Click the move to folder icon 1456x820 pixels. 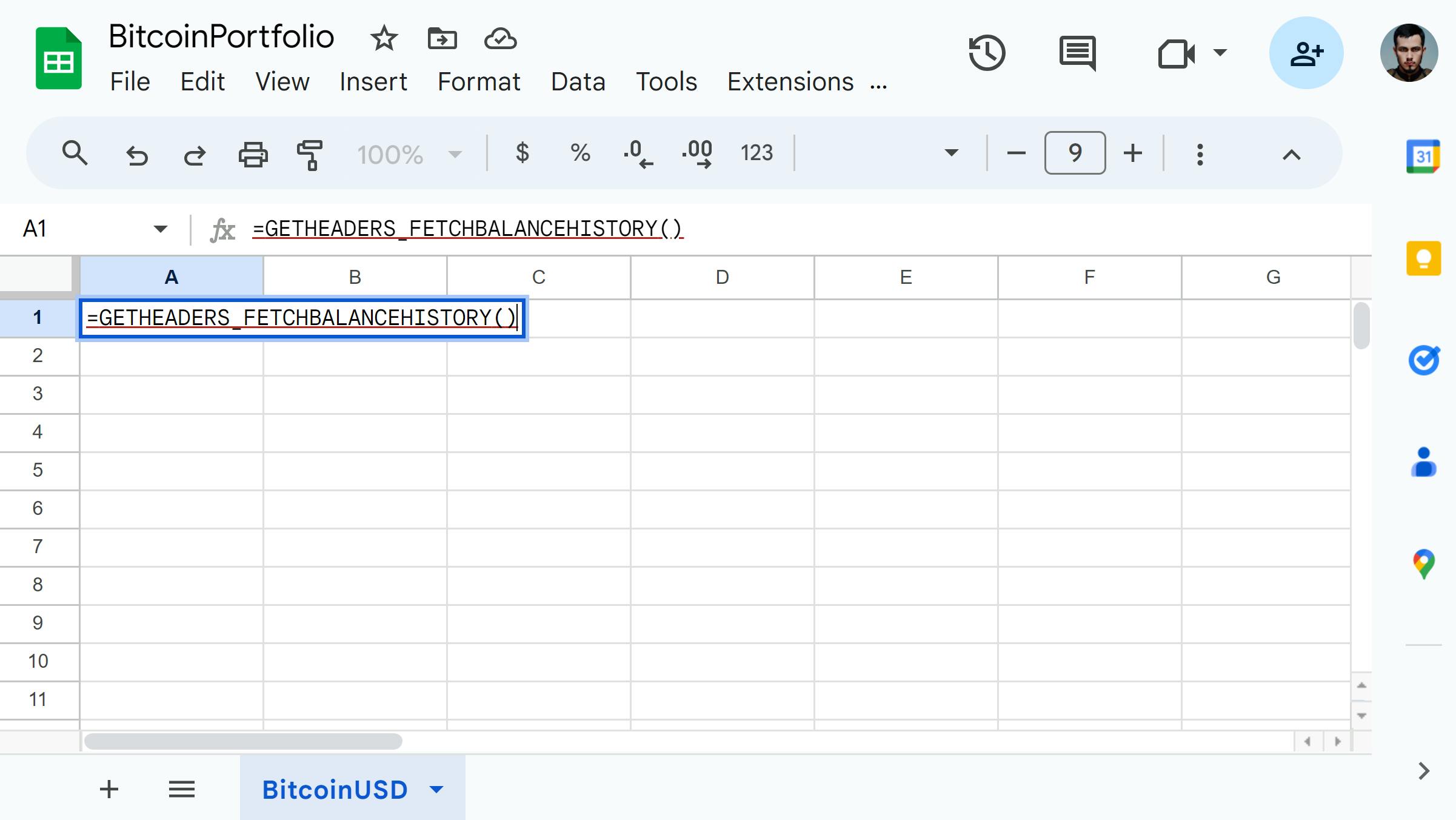tap(442, 39)
